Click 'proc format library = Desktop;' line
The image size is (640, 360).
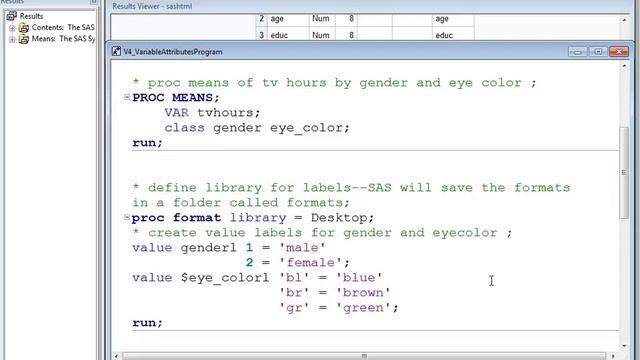click(x=253, y=218)
